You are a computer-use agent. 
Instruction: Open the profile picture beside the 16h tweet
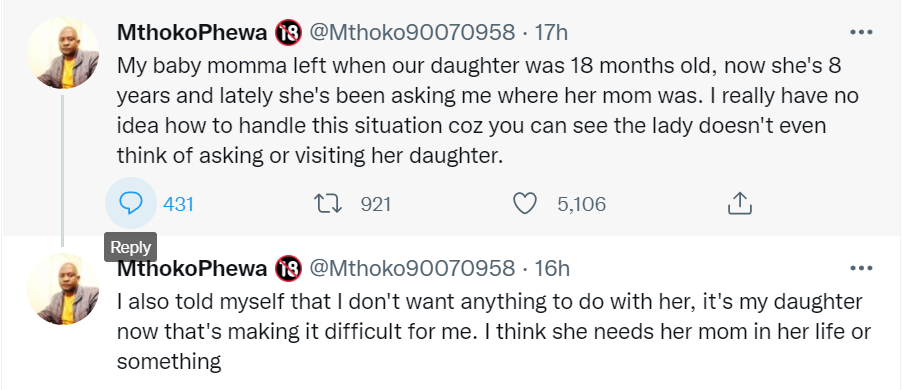click(63, 288)
